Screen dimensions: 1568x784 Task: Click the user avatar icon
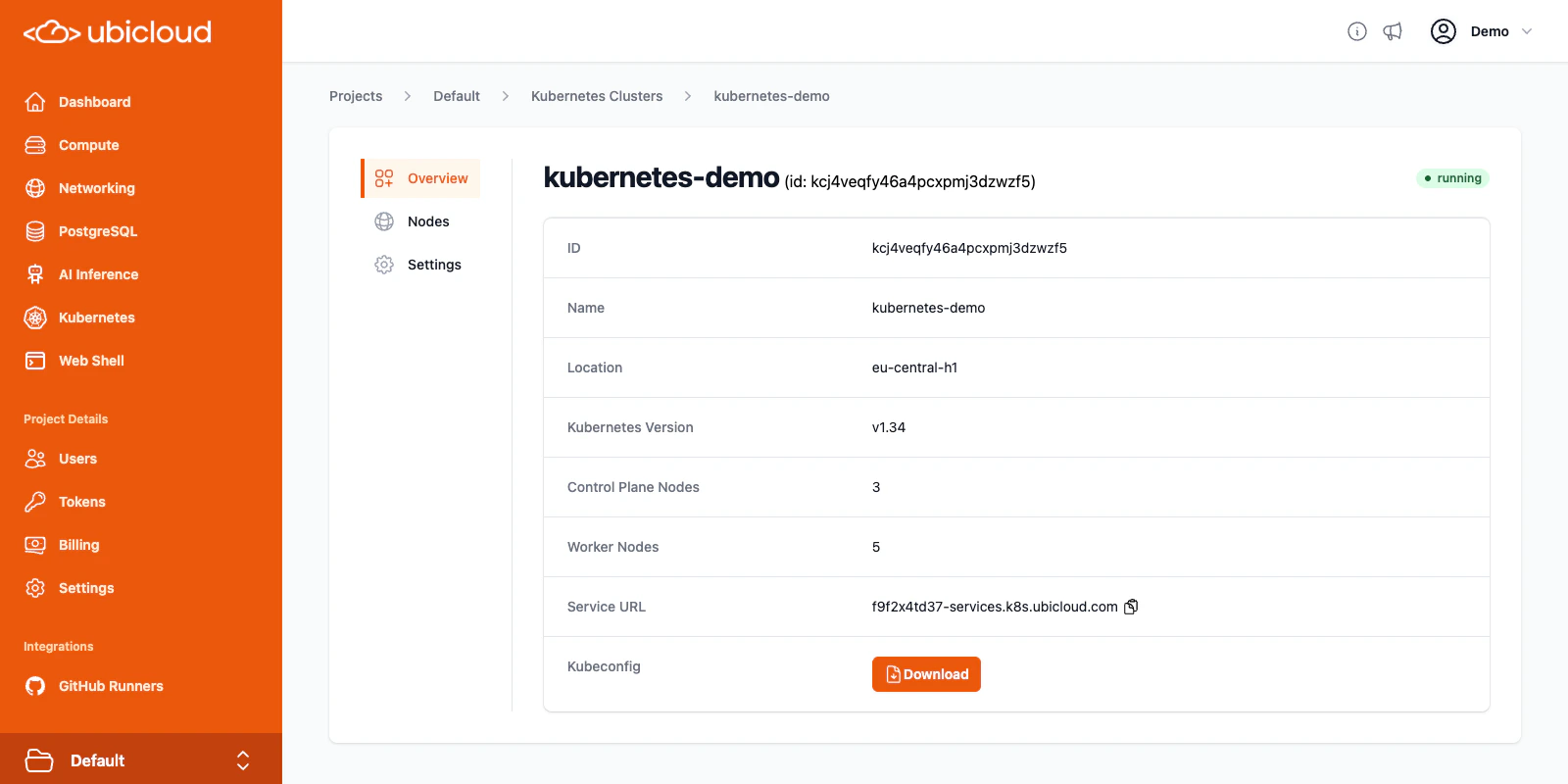[x=1444, y=31]
